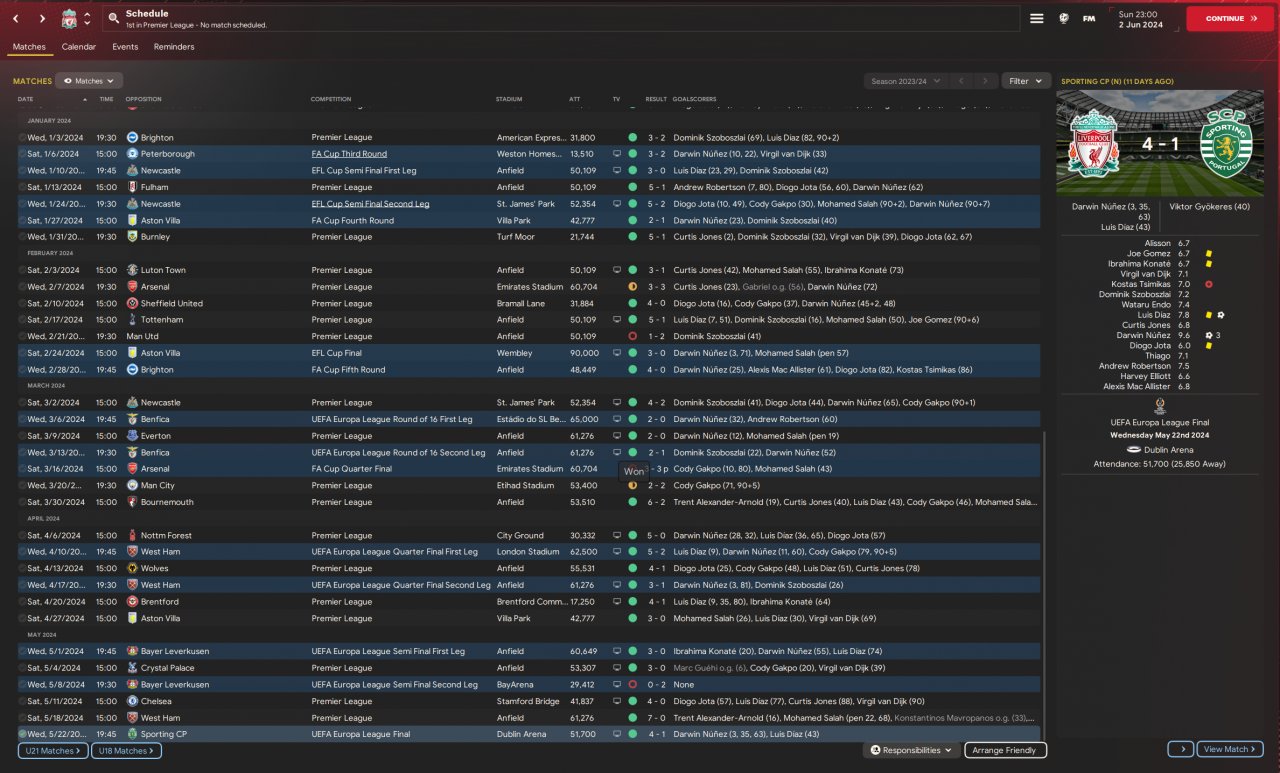Click next arrow beside View Match

click(x=1180, y=749)
